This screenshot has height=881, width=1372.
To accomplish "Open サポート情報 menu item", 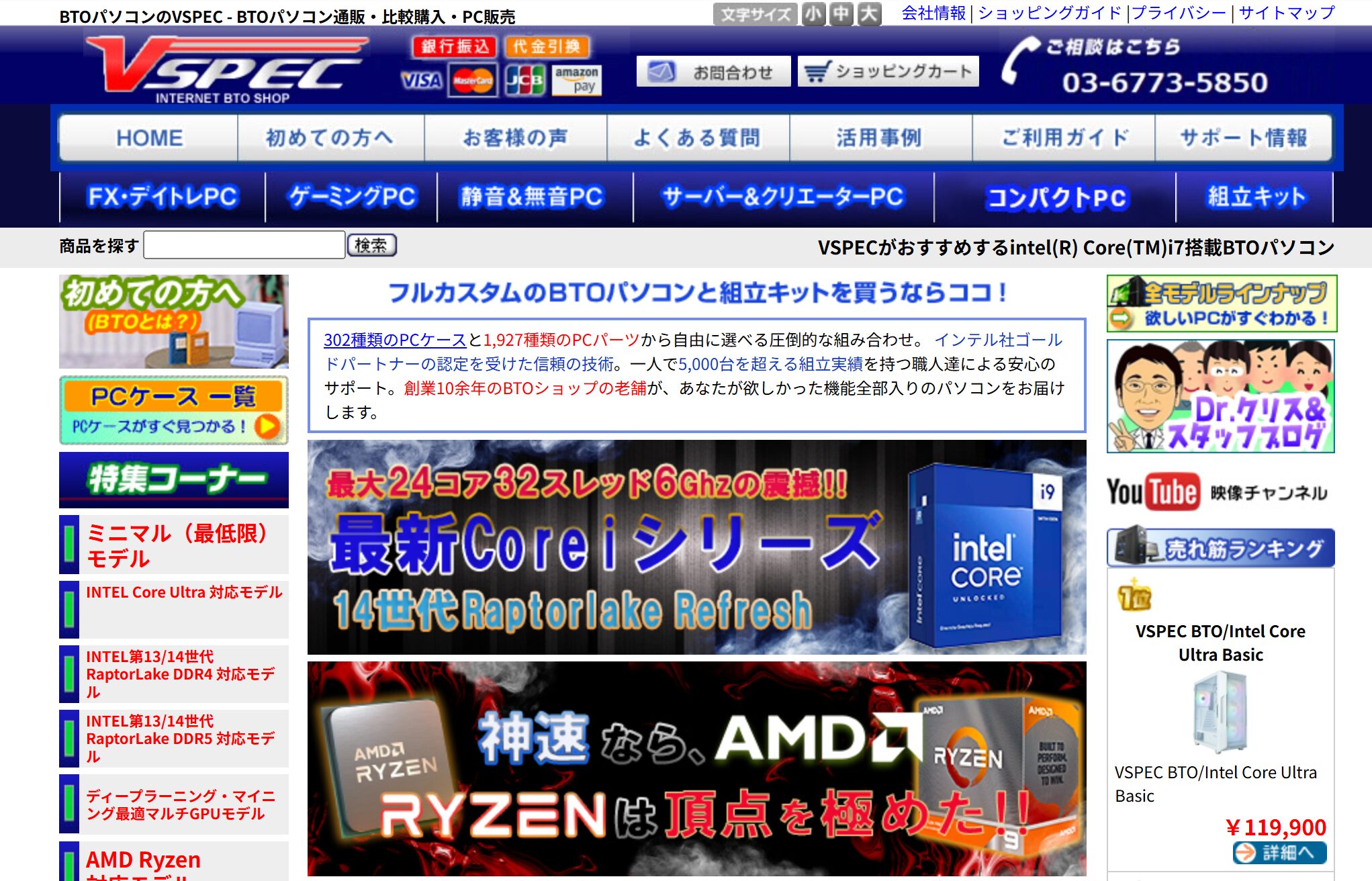I will coord(1243,138).
